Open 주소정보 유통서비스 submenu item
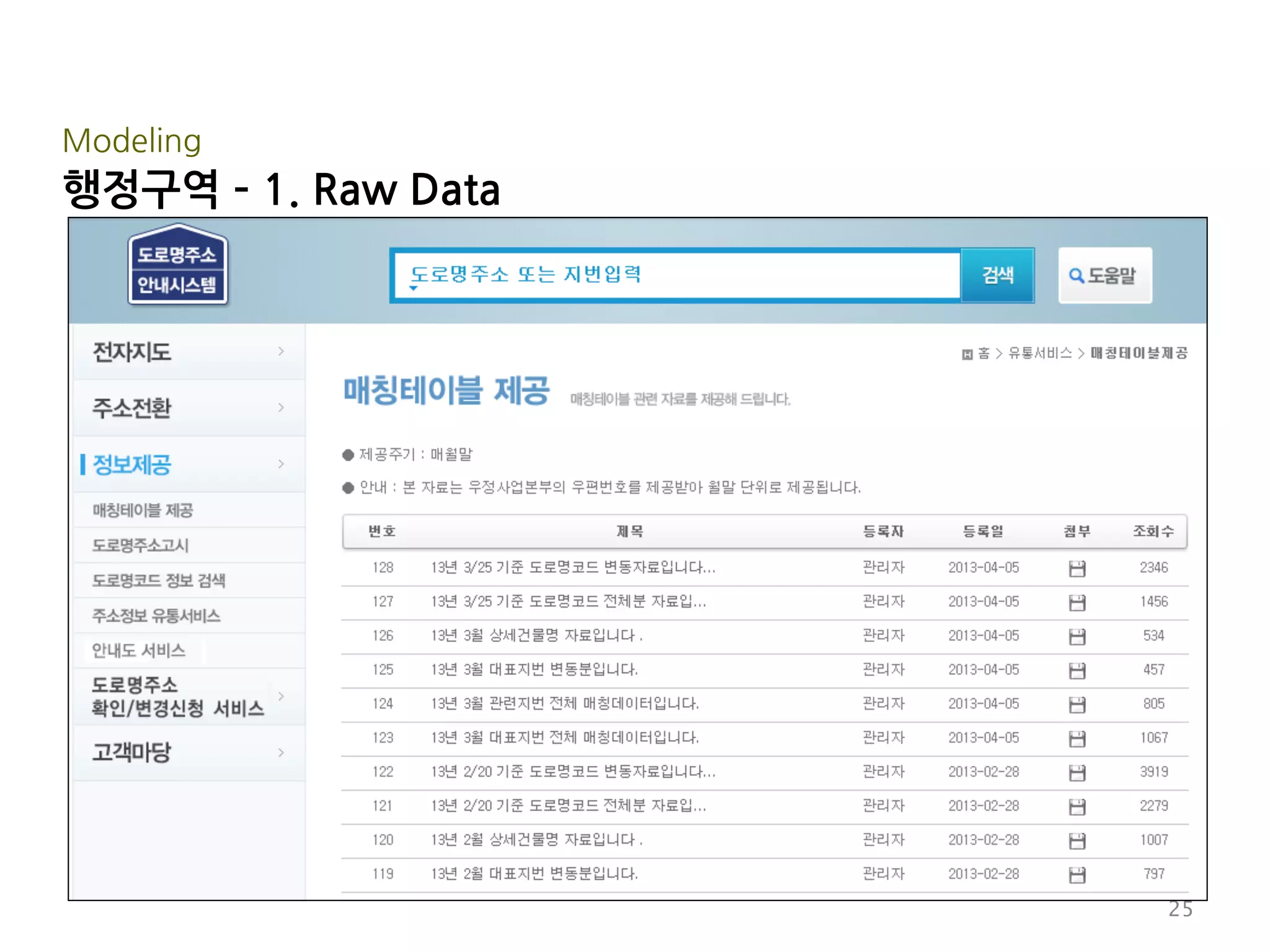1270x952 pixels. tap(156, 616)
